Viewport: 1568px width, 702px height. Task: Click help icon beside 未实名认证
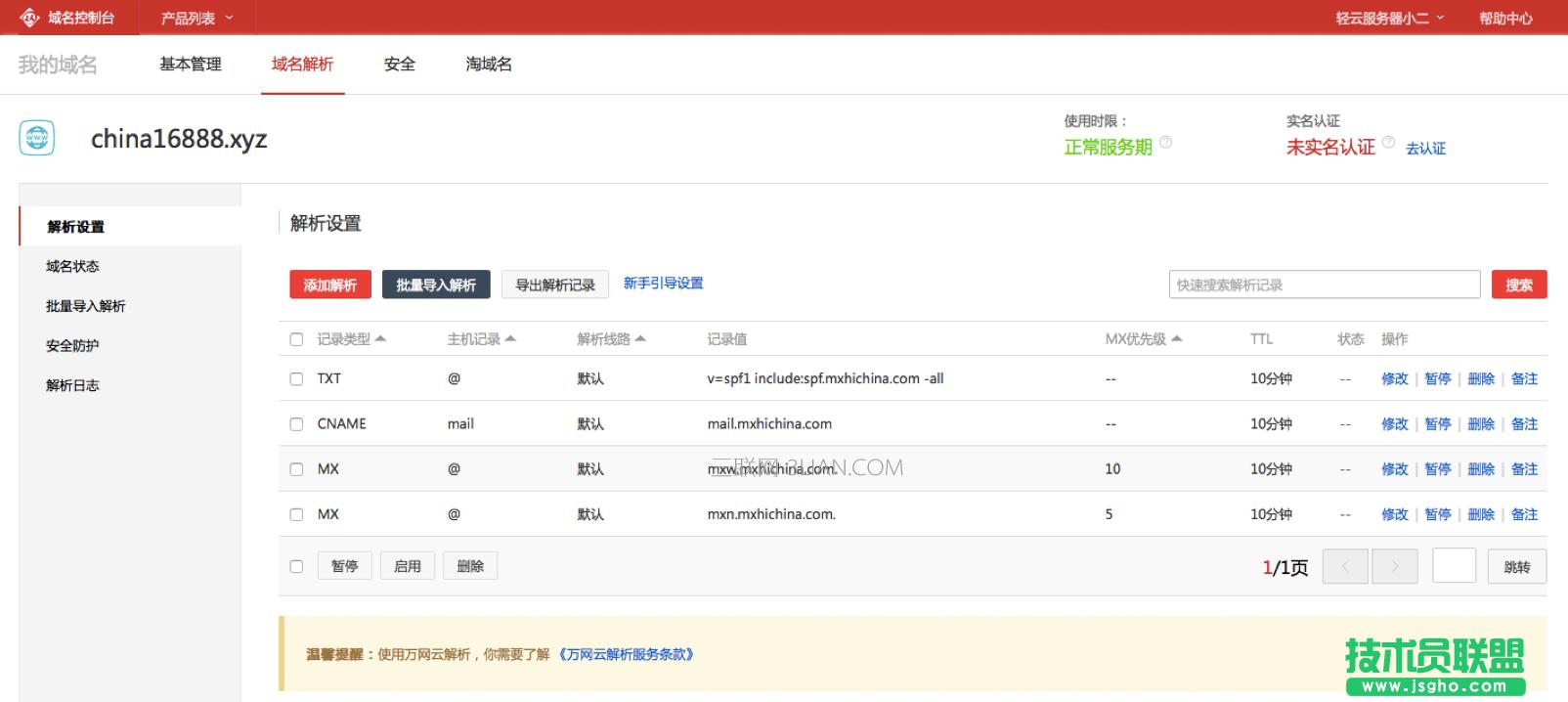(1388, 143)
